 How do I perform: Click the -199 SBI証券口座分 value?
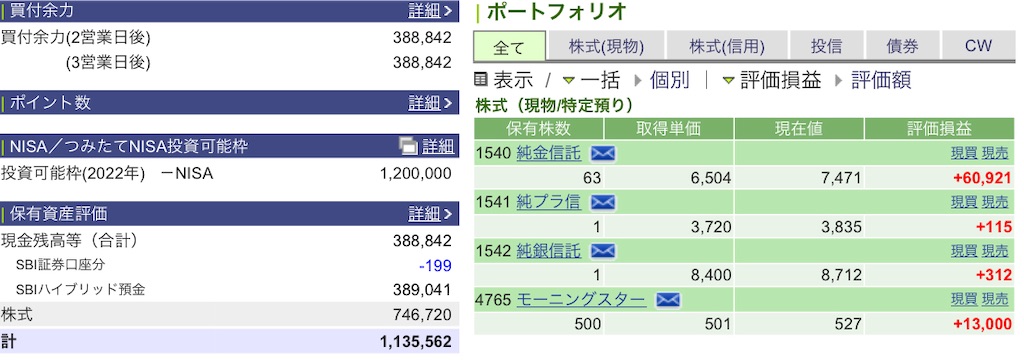(x=435, y=265)
